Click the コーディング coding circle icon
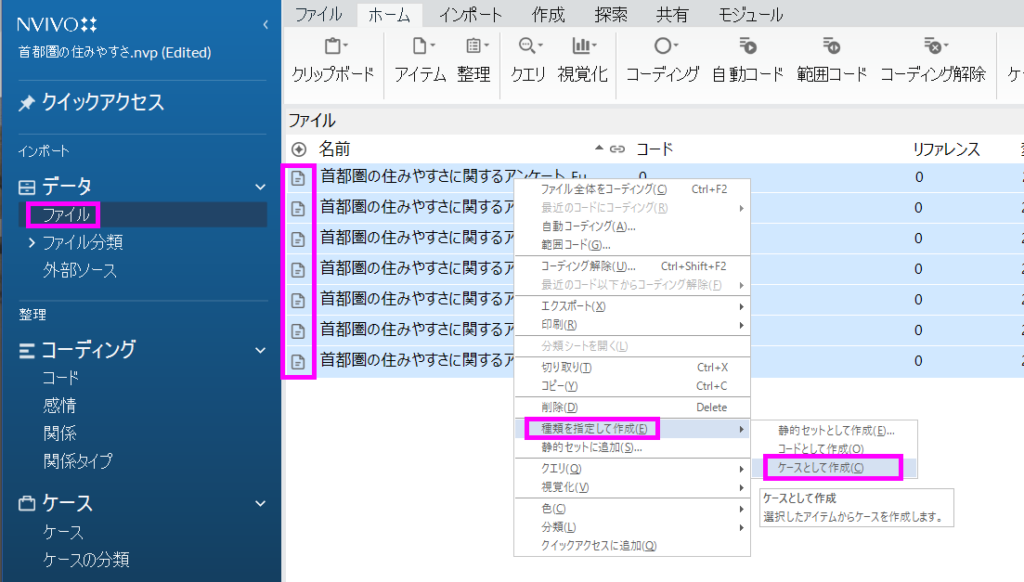 point(662,47)
